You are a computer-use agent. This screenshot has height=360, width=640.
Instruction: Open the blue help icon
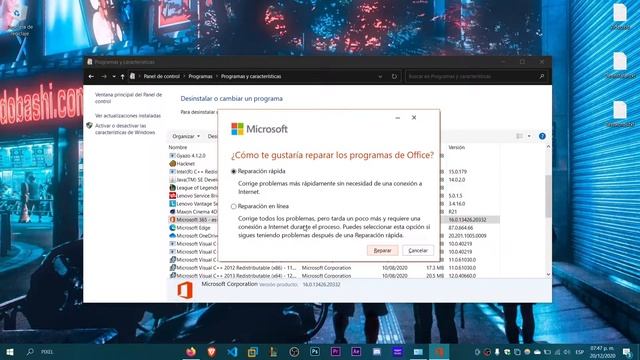tap(542, 136)
